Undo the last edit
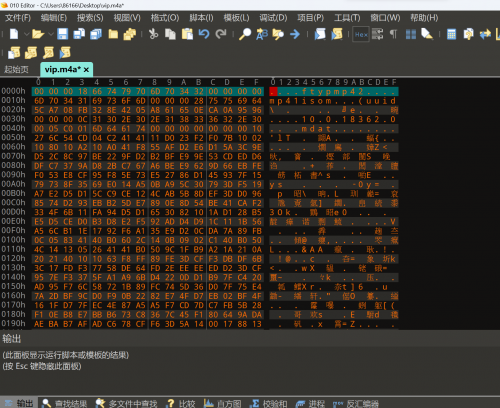This screenshot has width=500, height=408. (204, 34)
